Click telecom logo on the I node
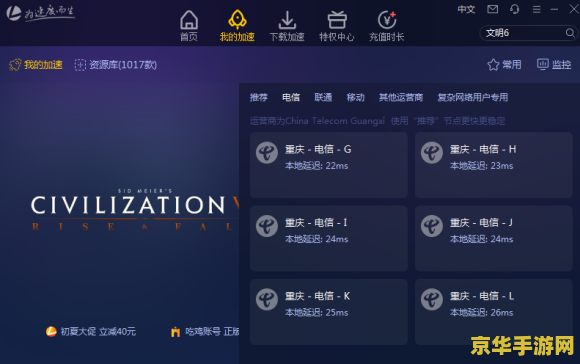The image size is (580, 364). (x=267, y=226)
